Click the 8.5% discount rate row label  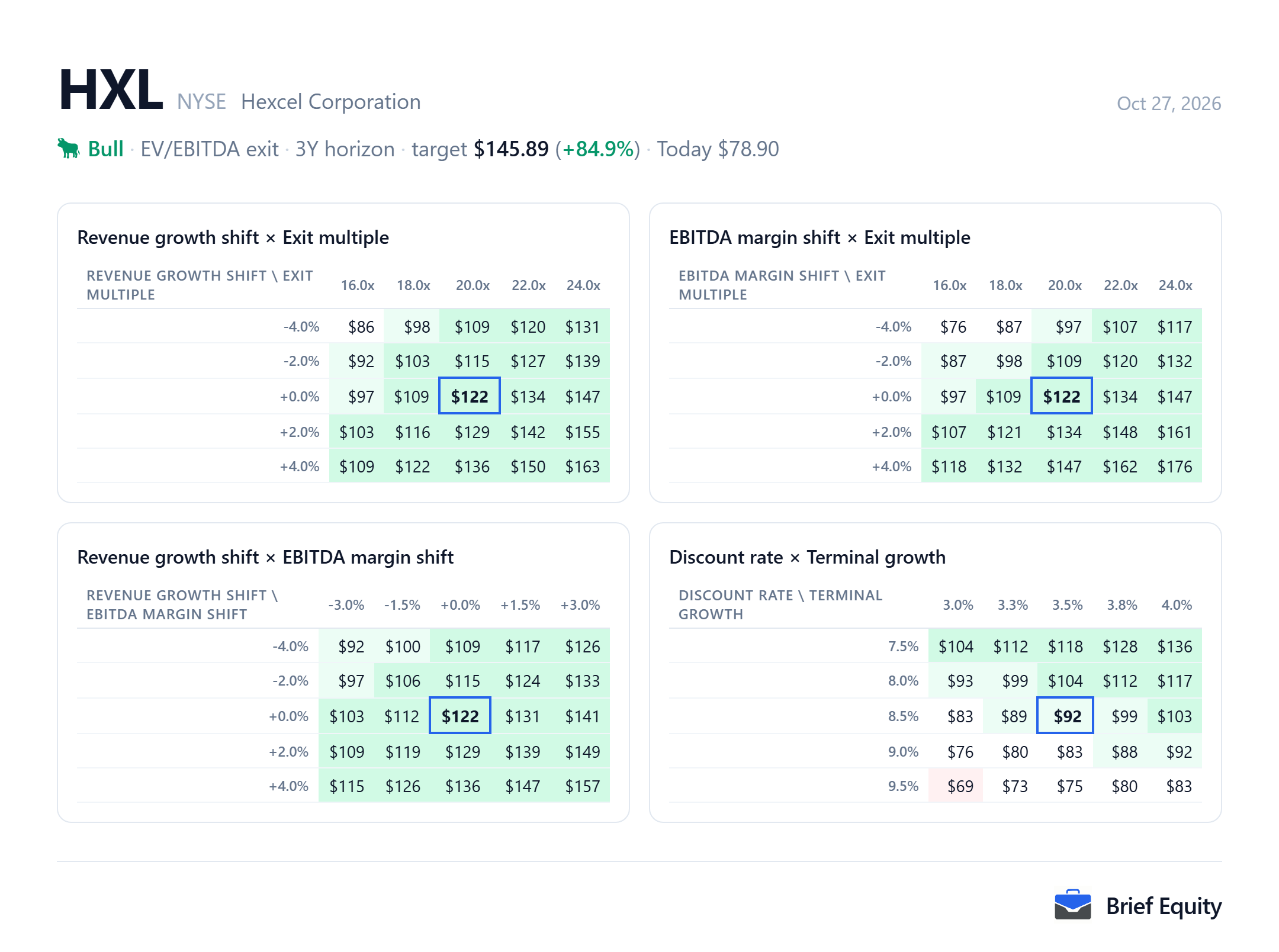tap(903, 716)
